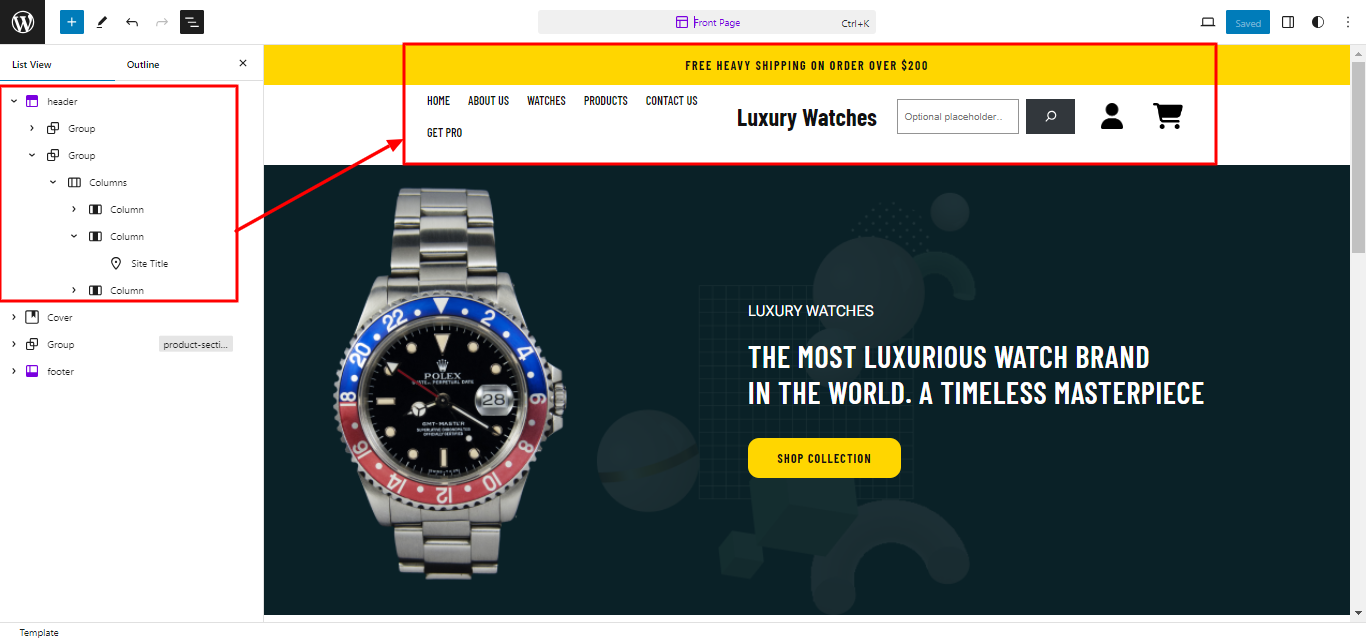Open the device preview laptop icon
This screenshot has width=1366, height=641.
pos(1208,22)
